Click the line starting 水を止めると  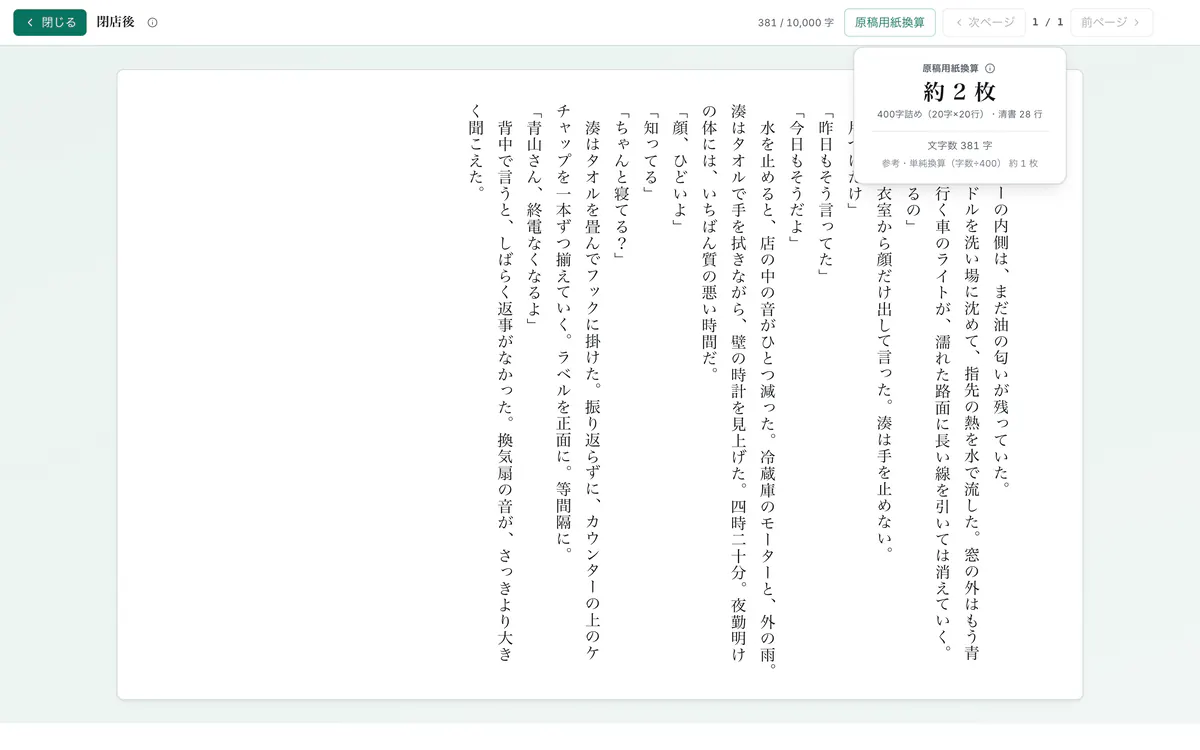[x=768, y=395]
